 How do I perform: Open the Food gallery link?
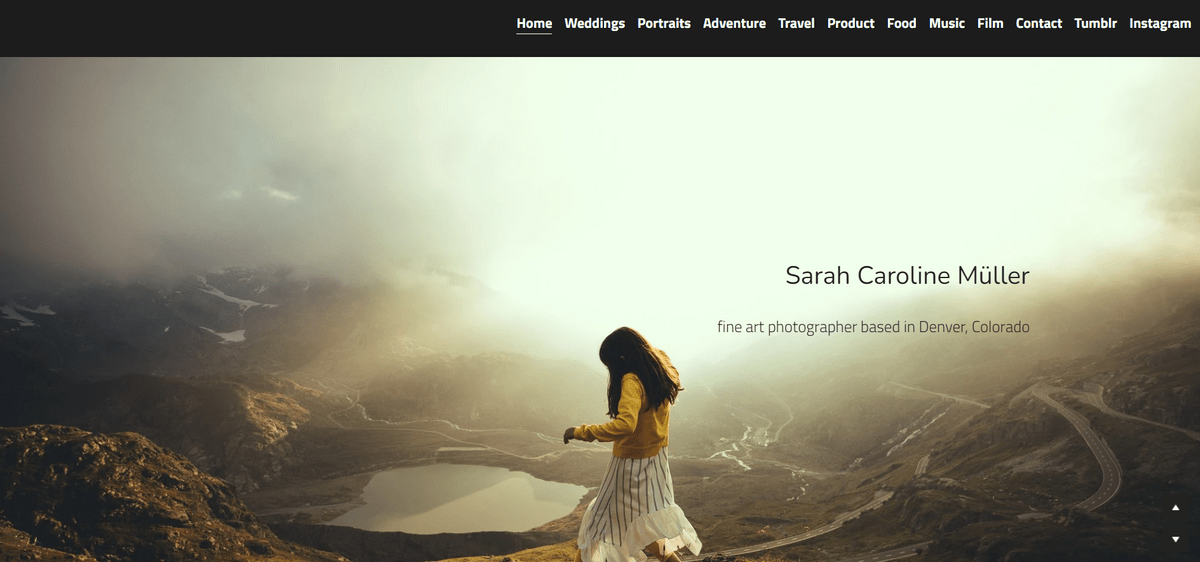(x=901, y=23)
